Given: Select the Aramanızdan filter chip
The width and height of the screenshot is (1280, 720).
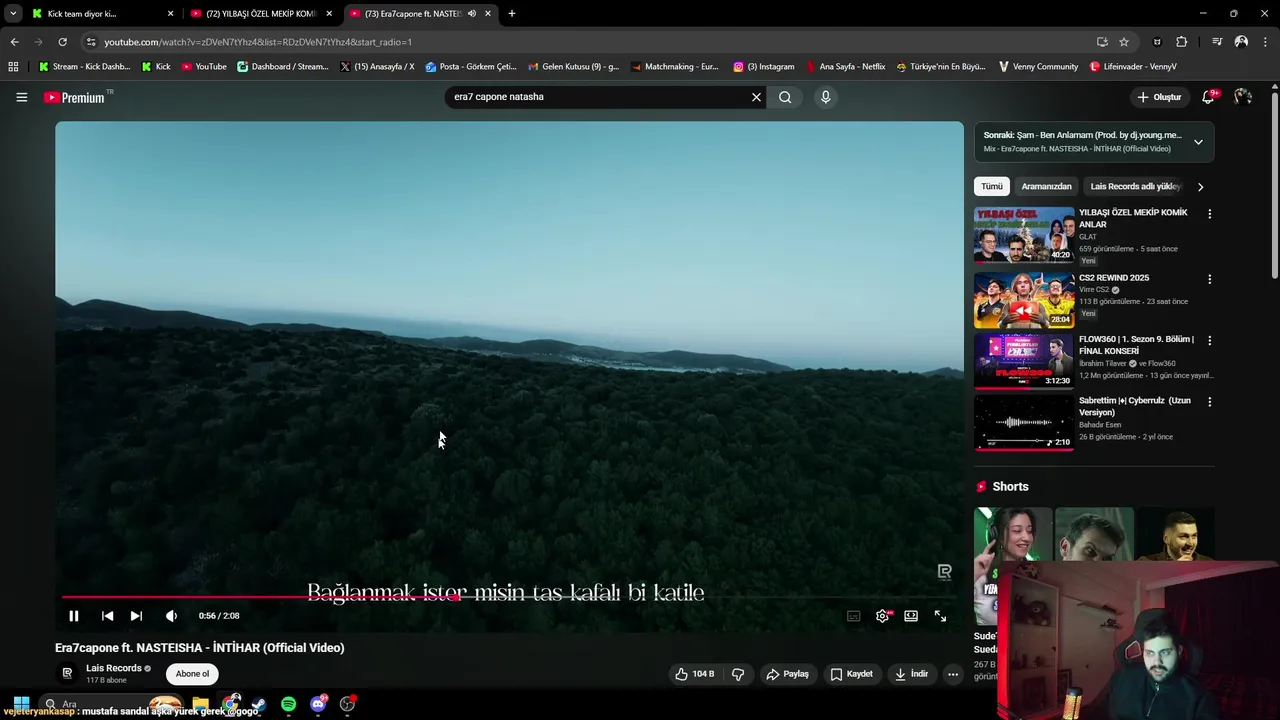Looking at the screenshot, I should 1046,186.
